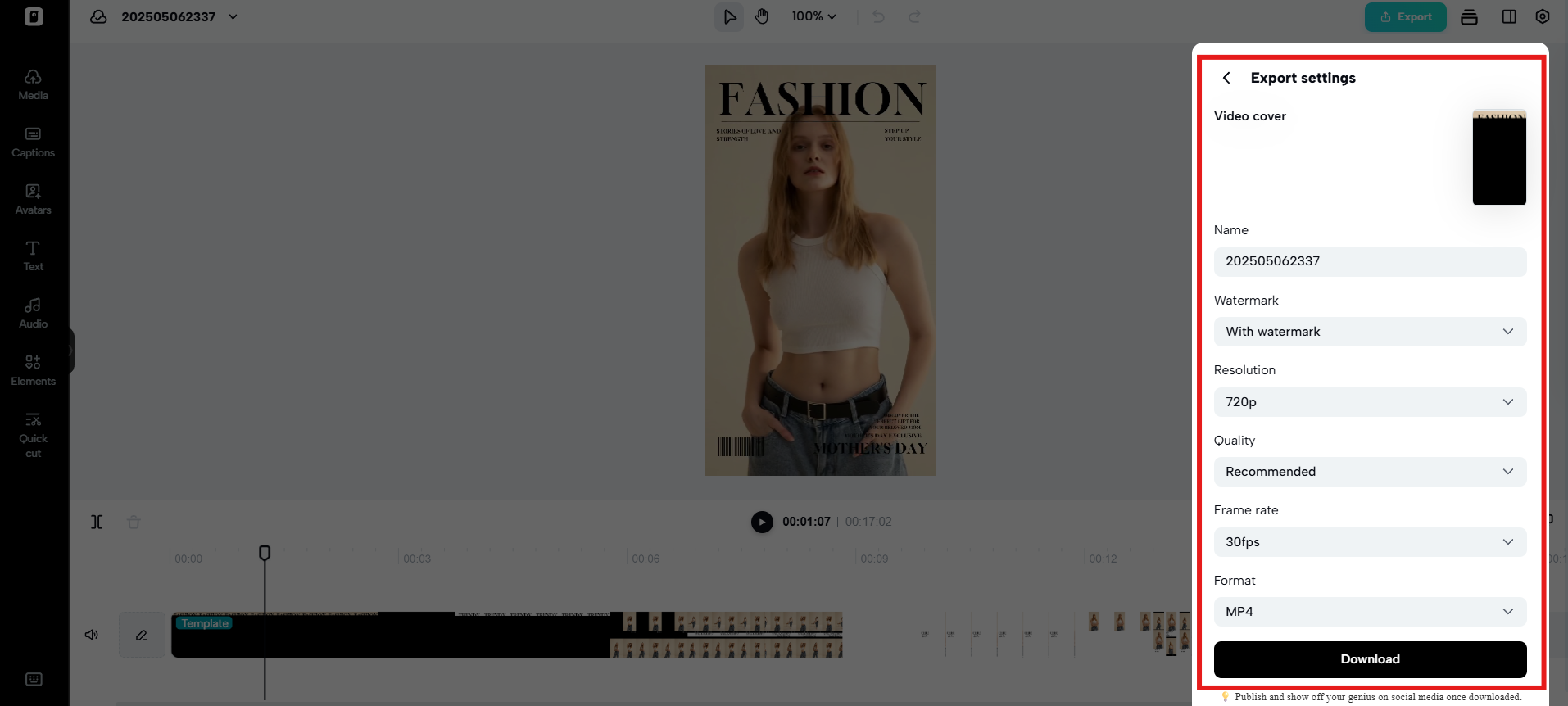Play the video preview
The height and width of the screenshot is (706, 1568).
762,522
